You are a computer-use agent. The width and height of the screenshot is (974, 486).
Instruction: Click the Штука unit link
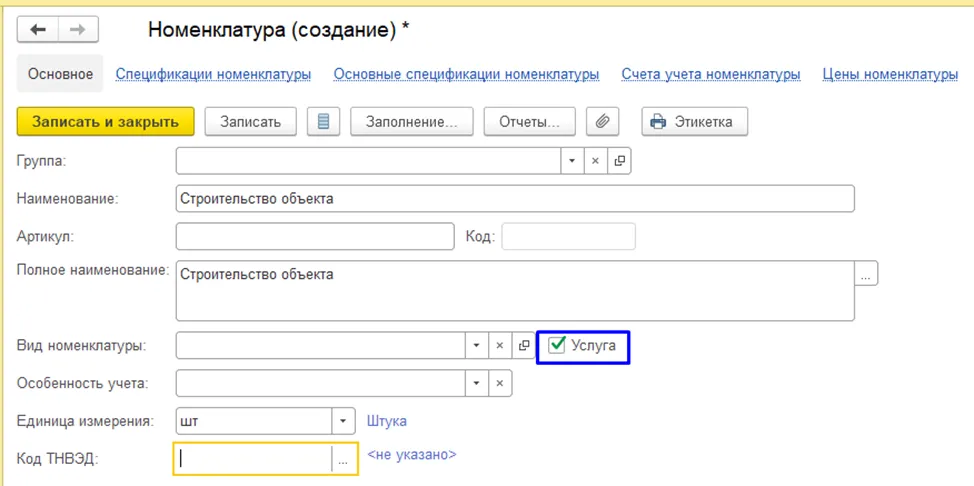tap(387, 421)
